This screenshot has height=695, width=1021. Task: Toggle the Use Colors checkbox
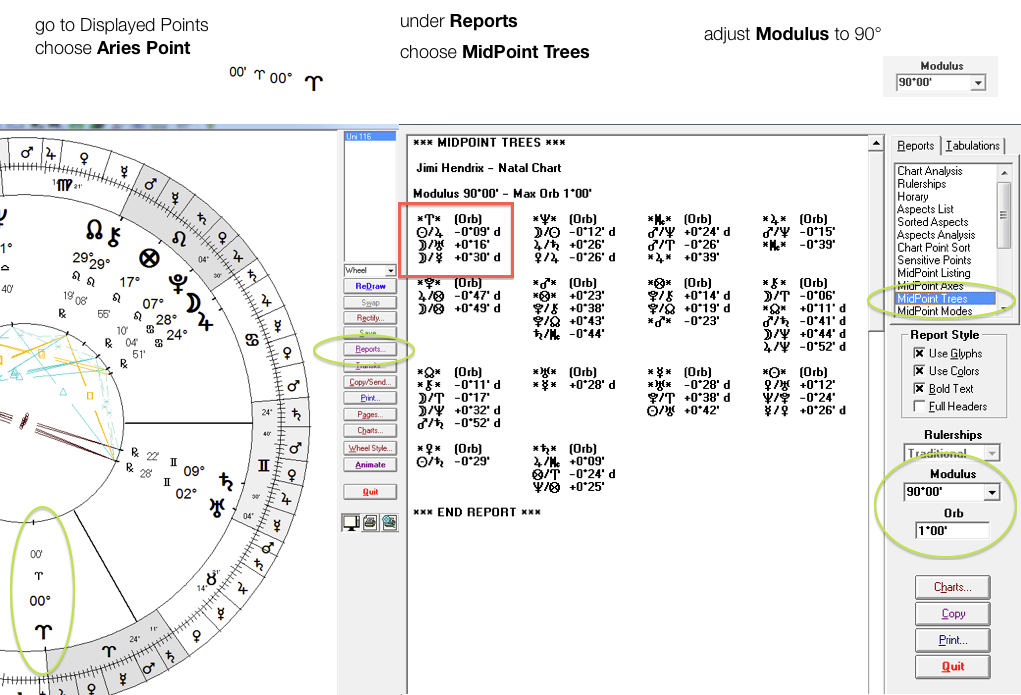pos(919,371)
